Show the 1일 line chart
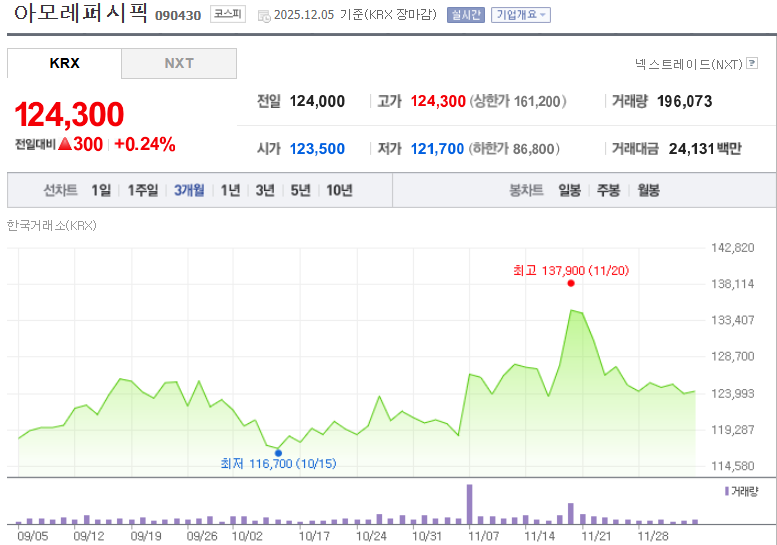 coord(101,190)
